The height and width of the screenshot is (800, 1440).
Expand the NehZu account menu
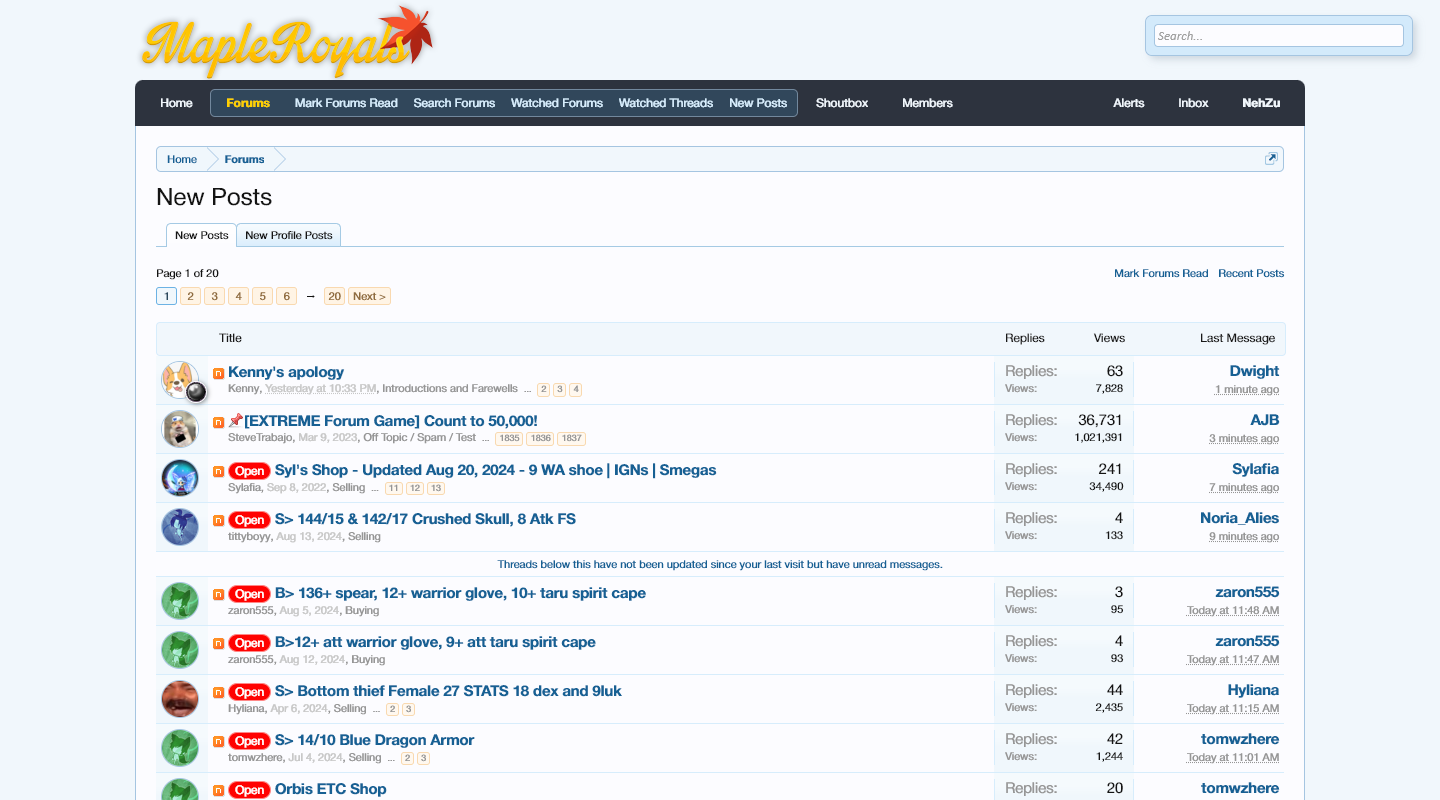pos(1260,103)
